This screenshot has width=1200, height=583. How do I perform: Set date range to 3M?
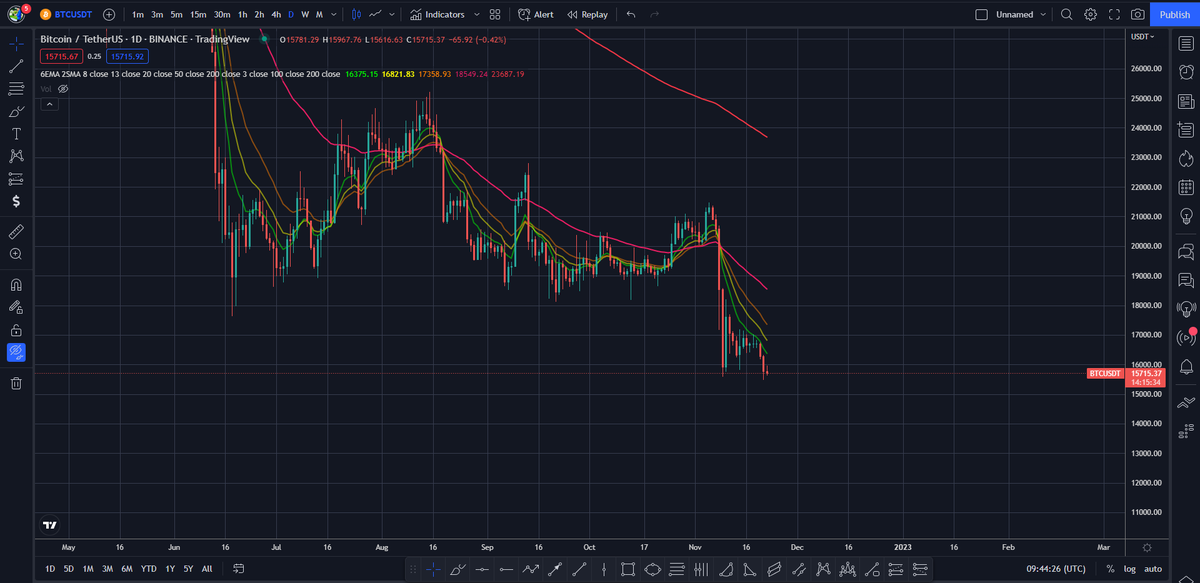pyautogui.click(x=107, y=569)
